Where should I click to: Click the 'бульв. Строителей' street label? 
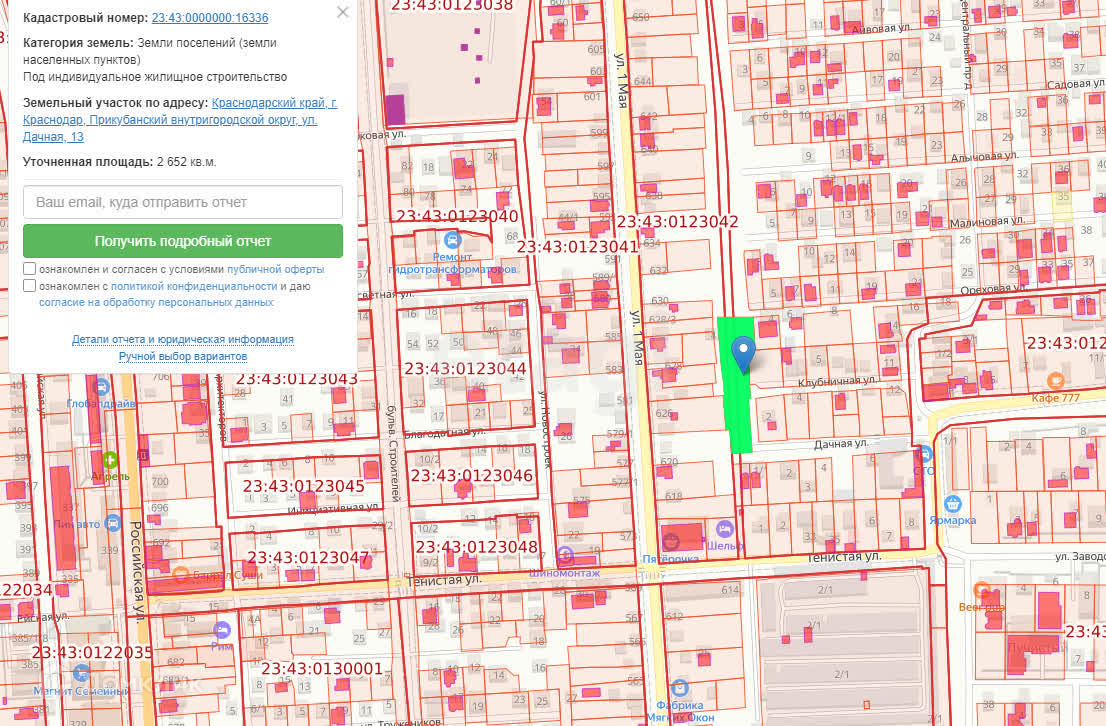click(x=393, y=453)
